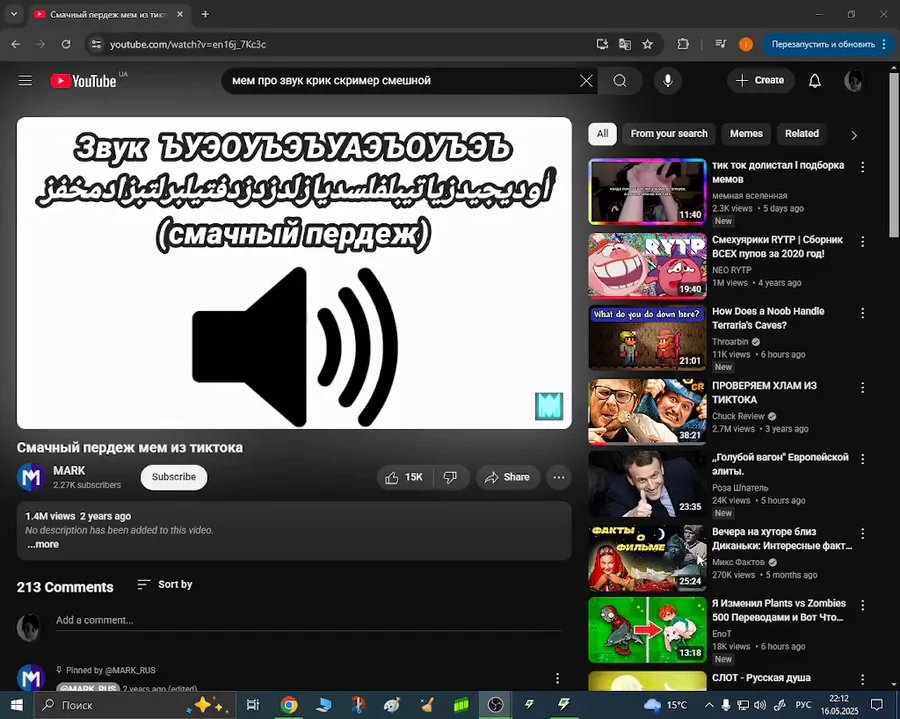This screenshot has width=900, height=719.
Task: Open Chrome media controls icon
Action: tap(721, 44)
